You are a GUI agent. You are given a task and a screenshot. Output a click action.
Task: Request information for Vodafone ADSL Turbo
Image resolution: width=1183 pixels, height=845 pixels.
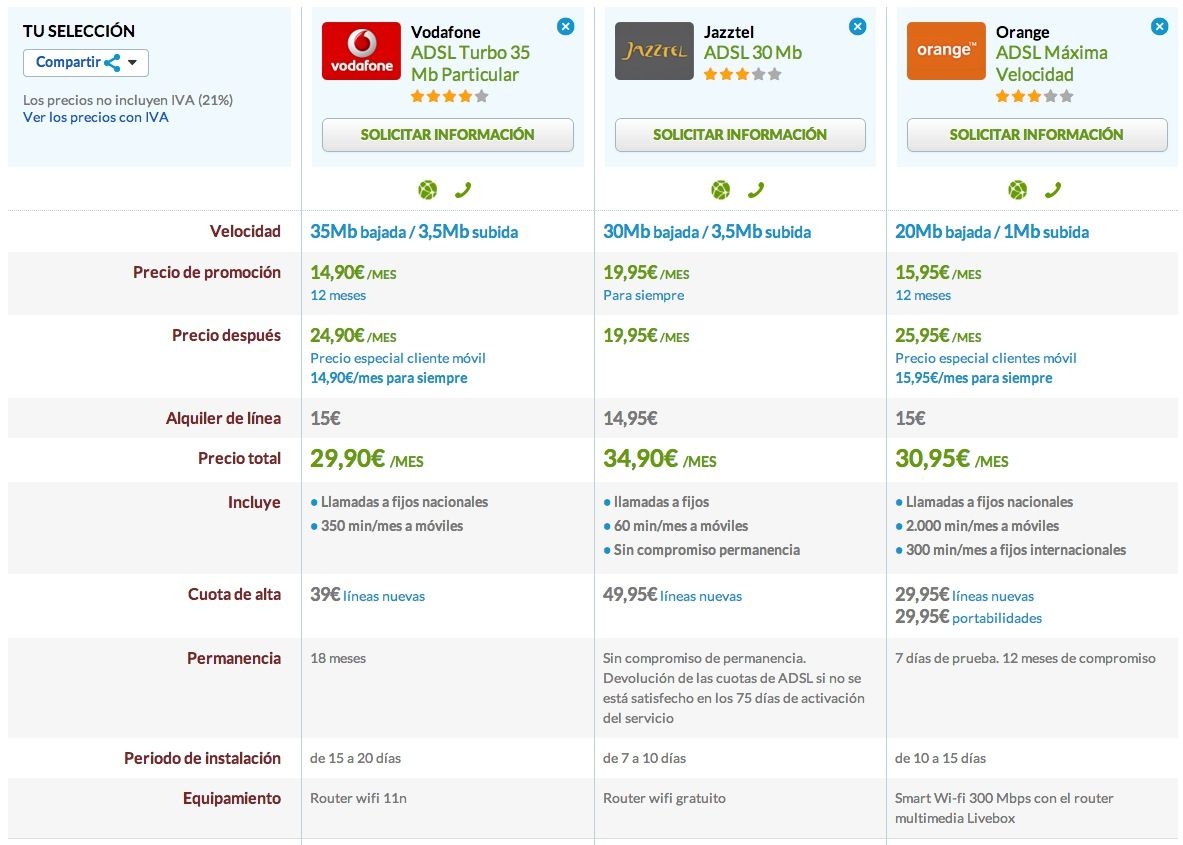447,135
